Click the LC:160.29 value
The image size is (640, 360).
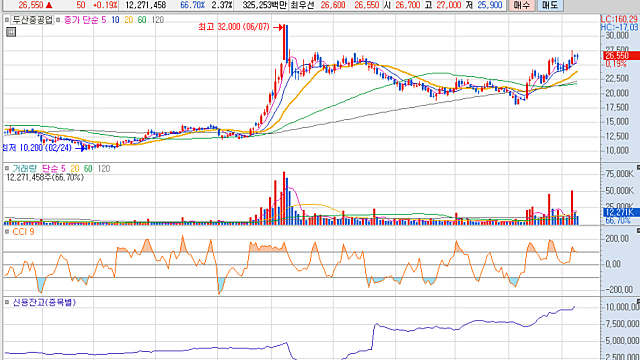click(x=619, y=19)
